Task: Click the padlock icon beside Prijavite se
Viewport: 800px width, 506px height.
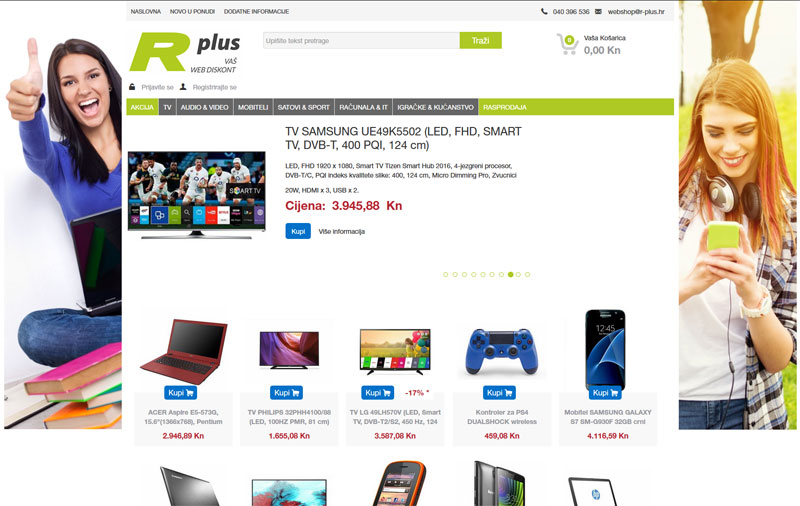Action: coord(132,87)
